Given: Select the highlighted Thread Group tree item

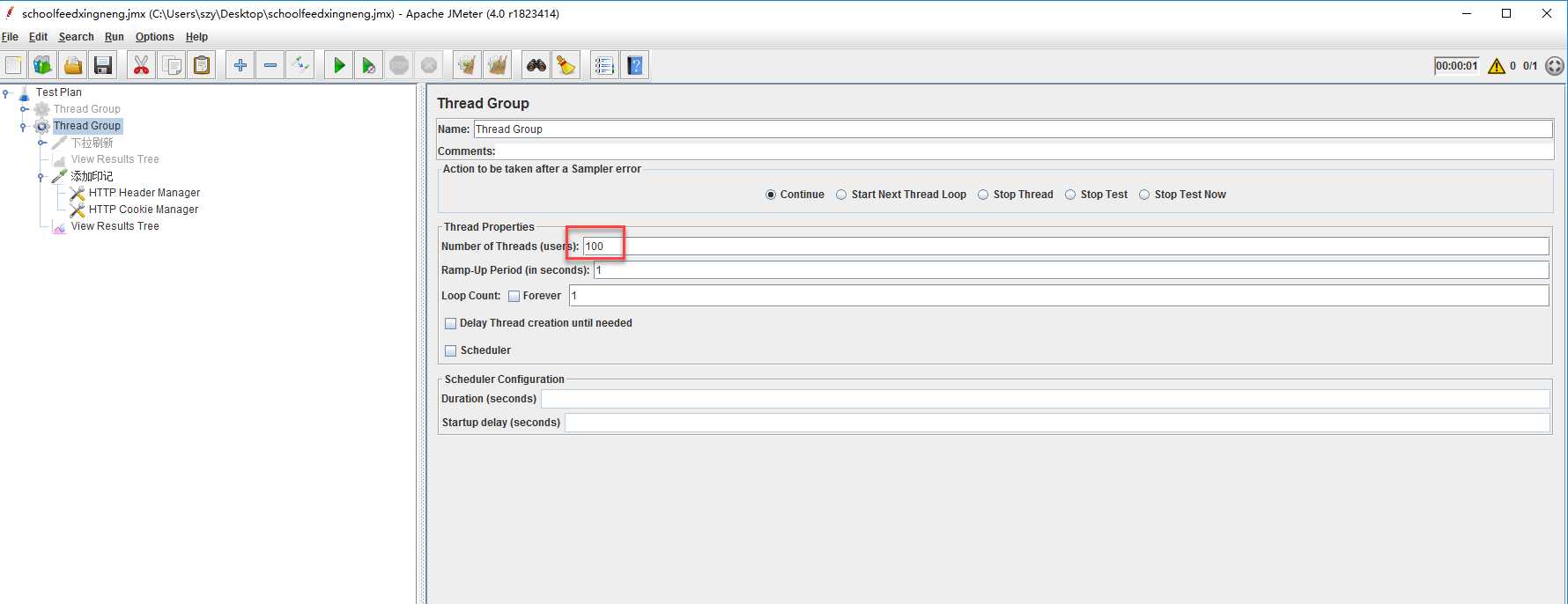Looking at the screenshot, I should (x=87, y=126).
